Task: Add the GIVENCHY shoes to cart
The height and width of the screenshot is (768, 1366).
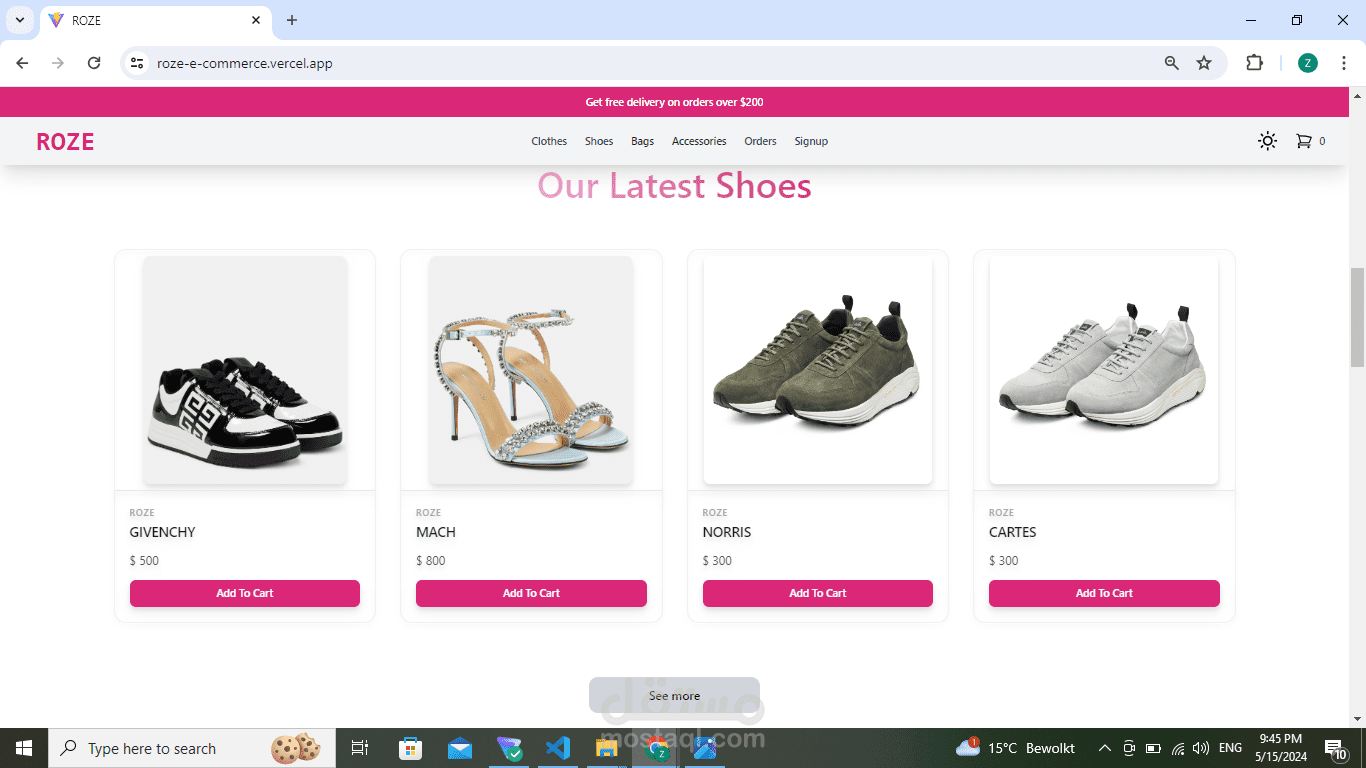Action: click(245, 593)
